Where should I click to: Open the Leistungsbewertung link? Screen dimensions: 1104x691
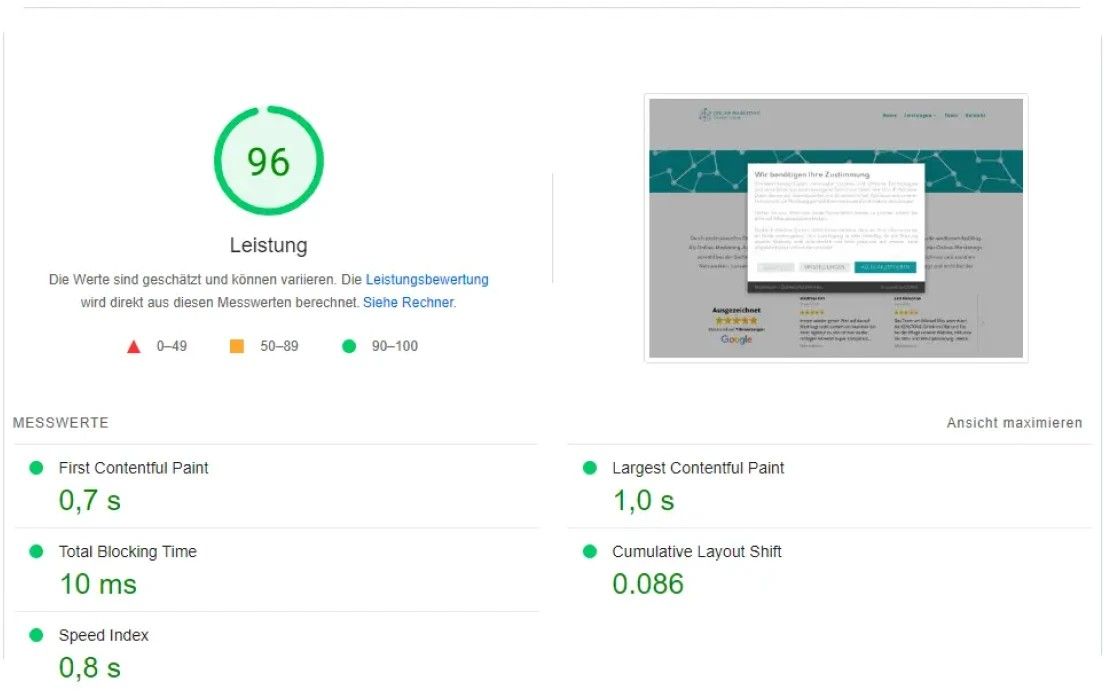tap(427, 280)
